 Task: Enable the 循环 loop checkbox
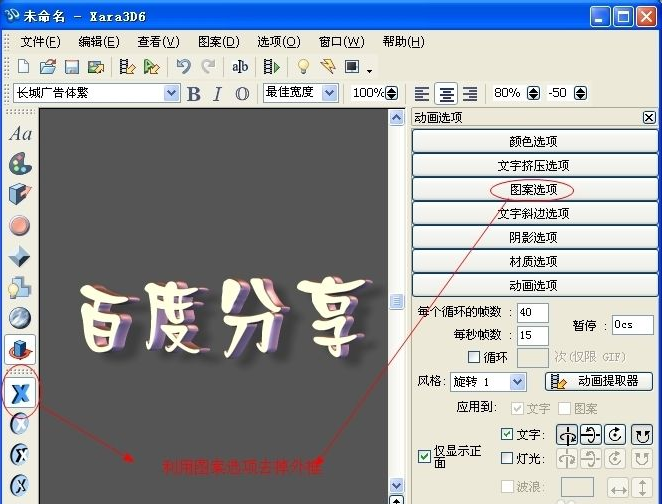475,357
